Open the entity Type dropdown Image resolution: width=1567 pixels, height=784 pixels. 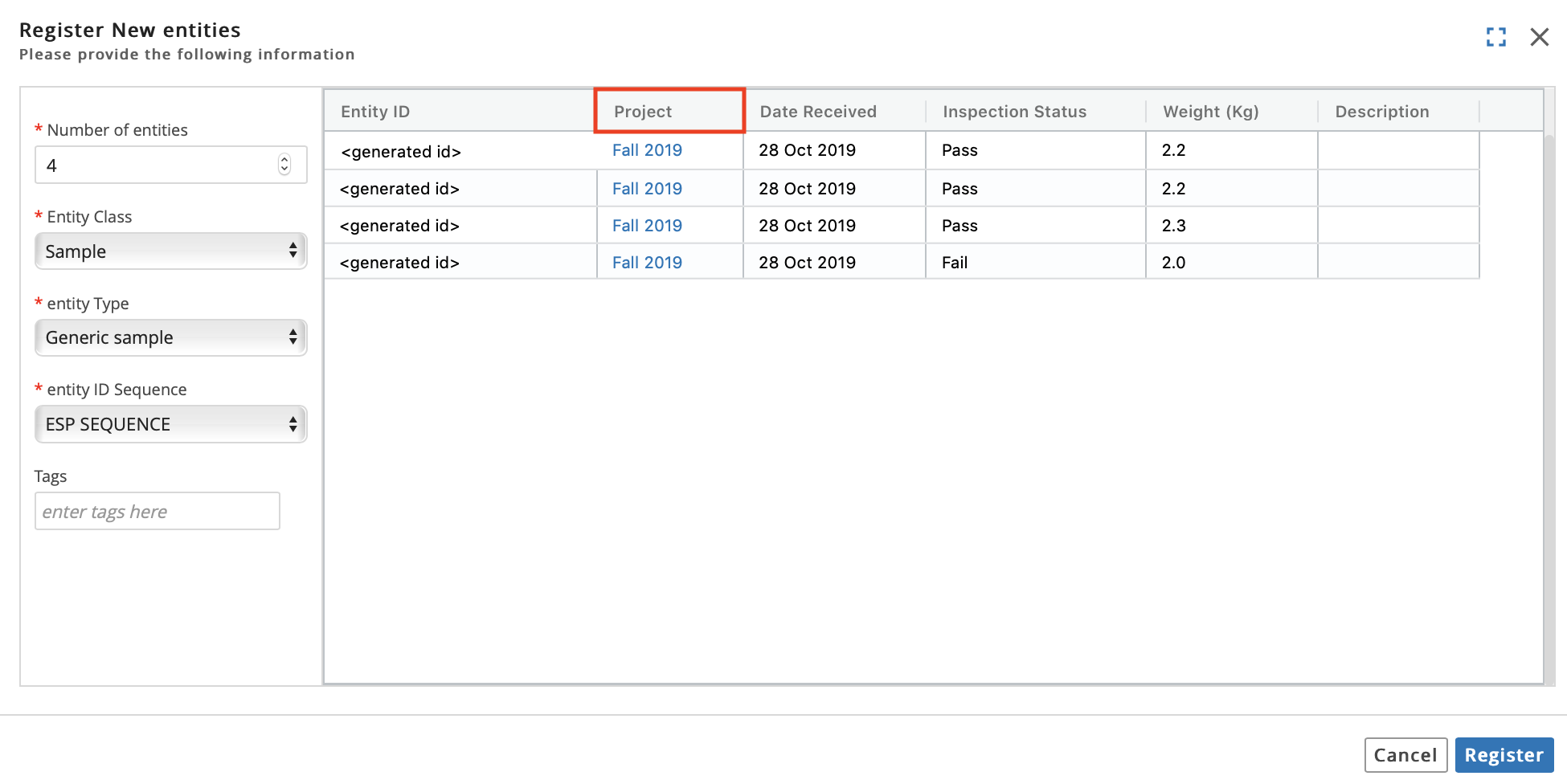(170, 337)
